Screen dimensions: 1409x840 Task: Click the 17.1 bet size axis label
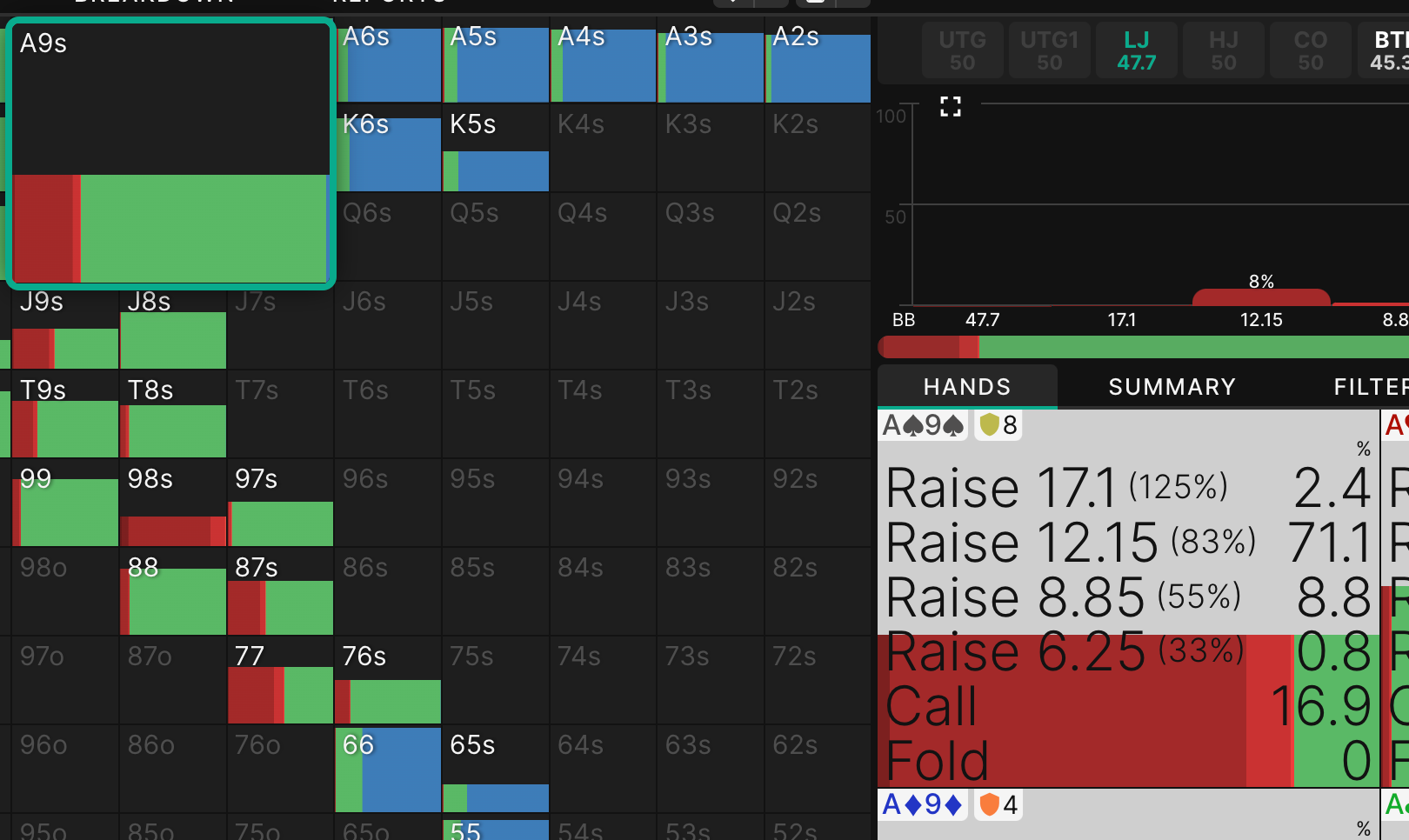pyautogui.click(x=1122, y=320)
